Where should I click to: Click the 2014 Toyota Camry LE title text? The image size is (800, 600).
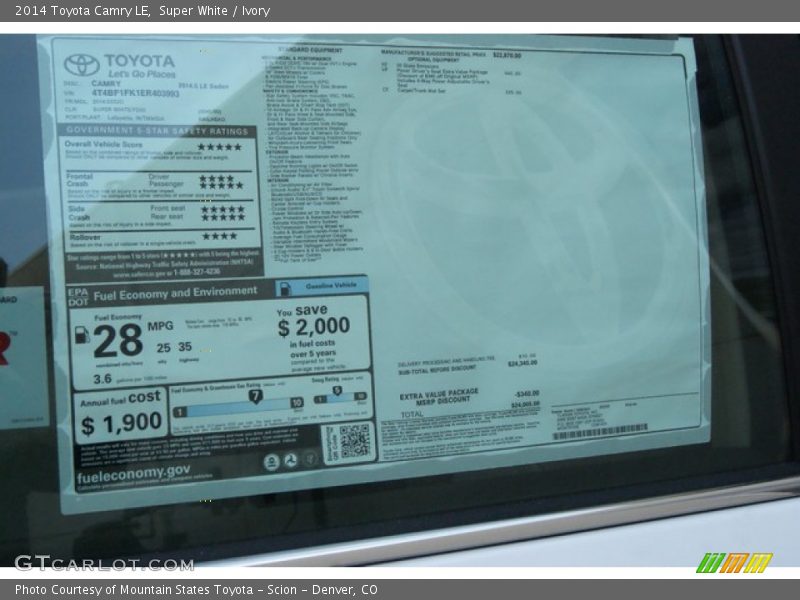click(x=82, y=11)
